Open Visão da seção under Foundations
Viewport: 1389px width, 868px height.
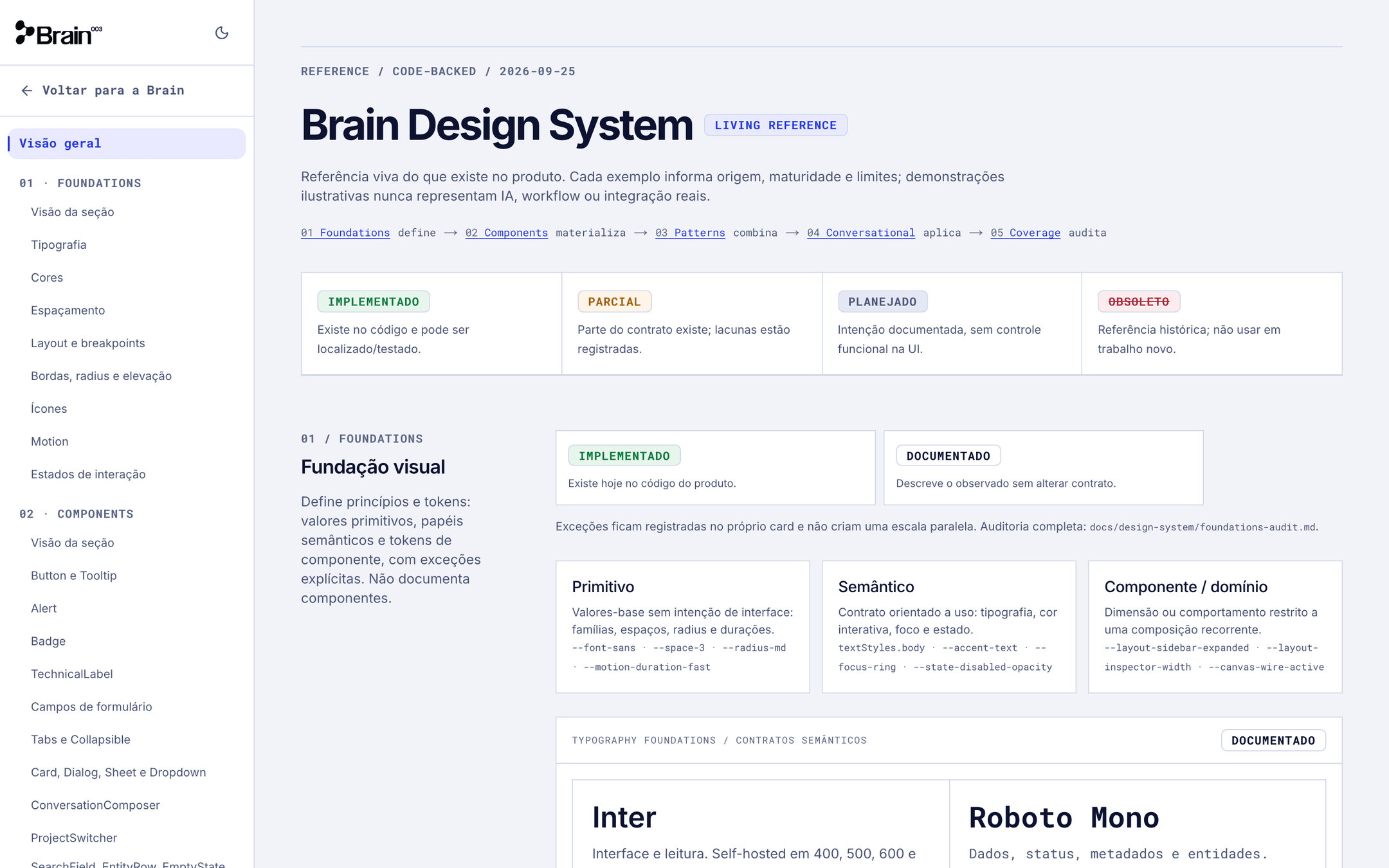tap(73, 212)
